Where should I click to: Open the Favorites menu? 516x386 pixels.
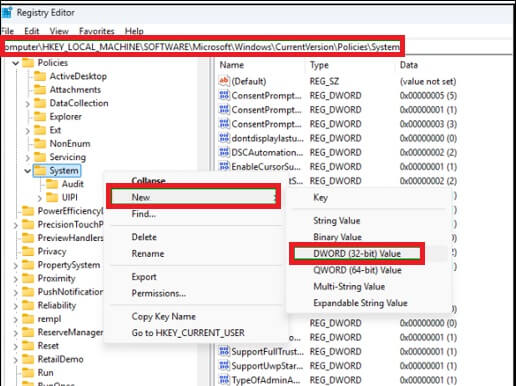[x=97, y=31]
